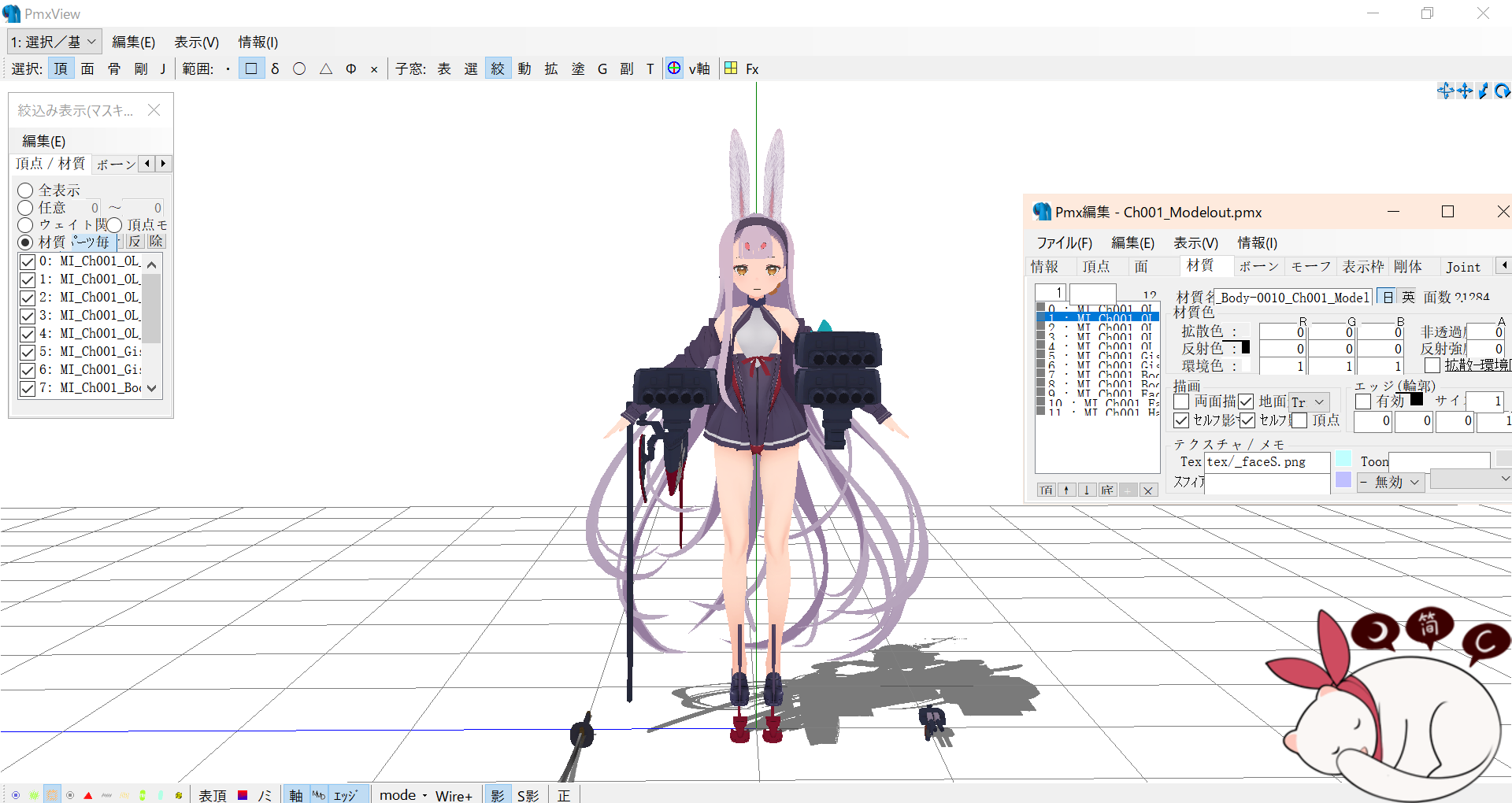Screen dimensions: 1512x803
Task: Select the 全表示 radio button
Action: pos(25,191)
